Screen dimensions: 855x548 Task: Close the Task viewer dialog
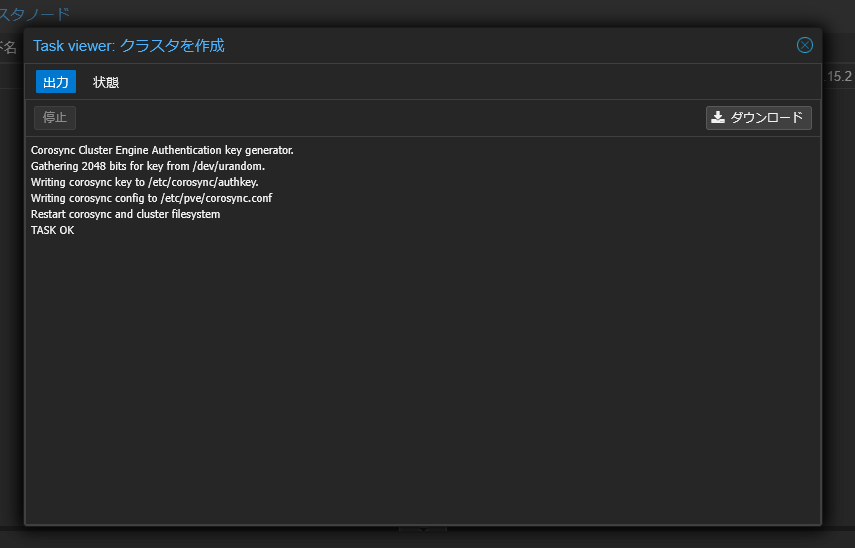tap(804, 45)
